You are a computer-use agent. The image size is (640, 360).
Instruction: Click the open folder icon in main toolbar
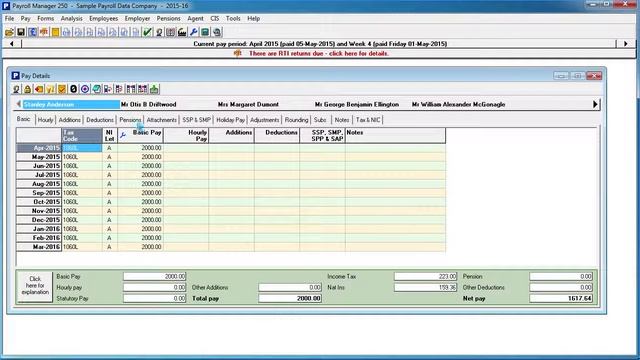pyautogui.click(x=9, y=32)
